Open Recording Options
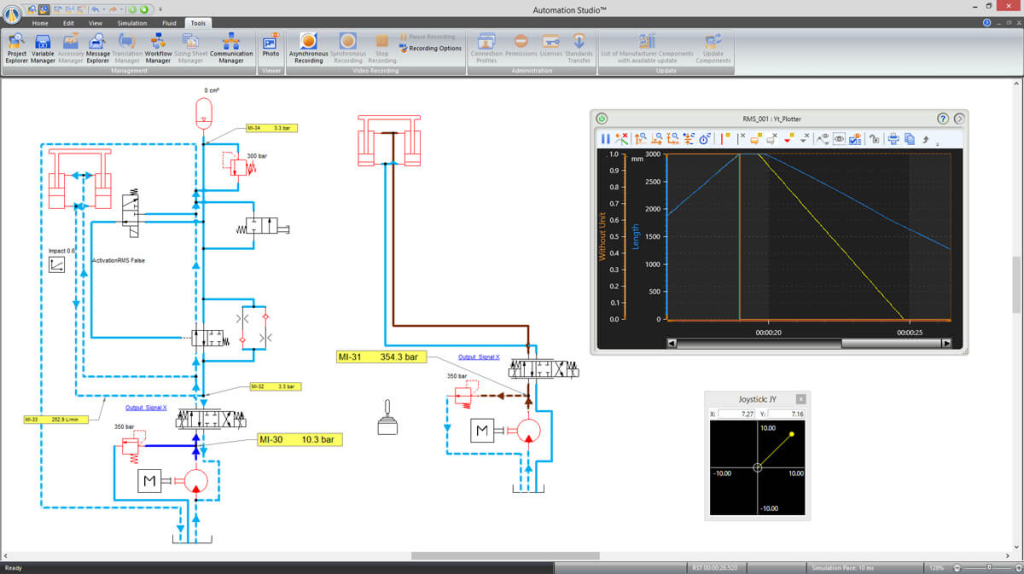Screen dimensions: 1024x574 coord(430,48)
